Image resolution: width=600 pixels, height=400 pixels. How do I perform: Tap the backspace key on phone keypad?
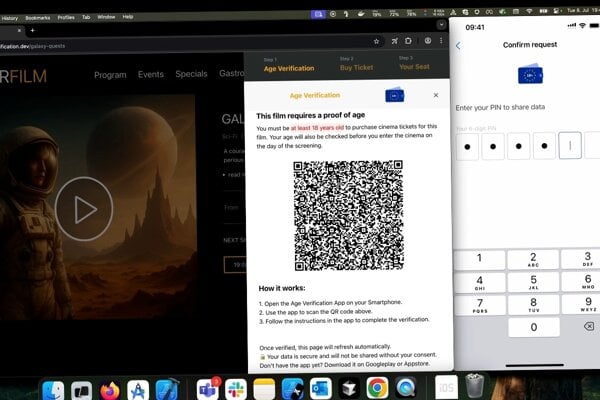(x=589, y=326)
